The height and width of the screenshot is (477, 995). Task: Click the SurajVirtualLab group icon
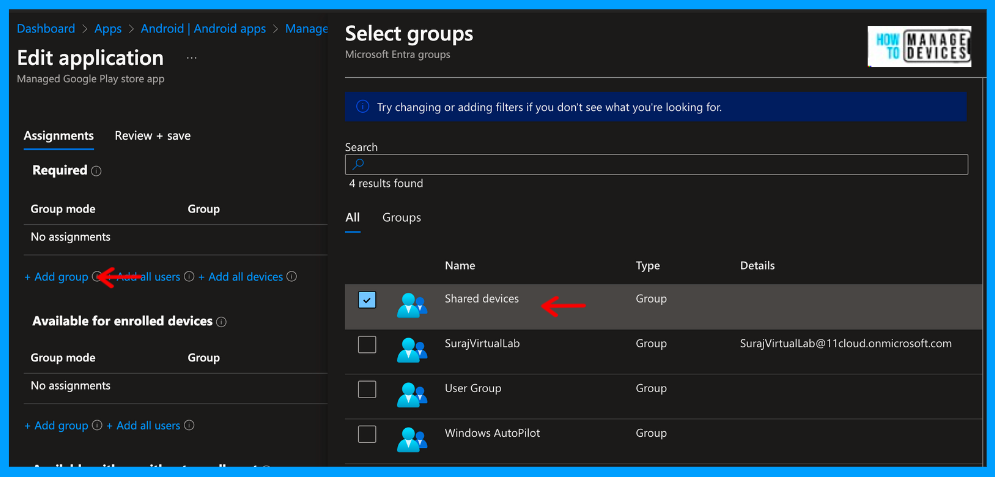click(412, 350)
